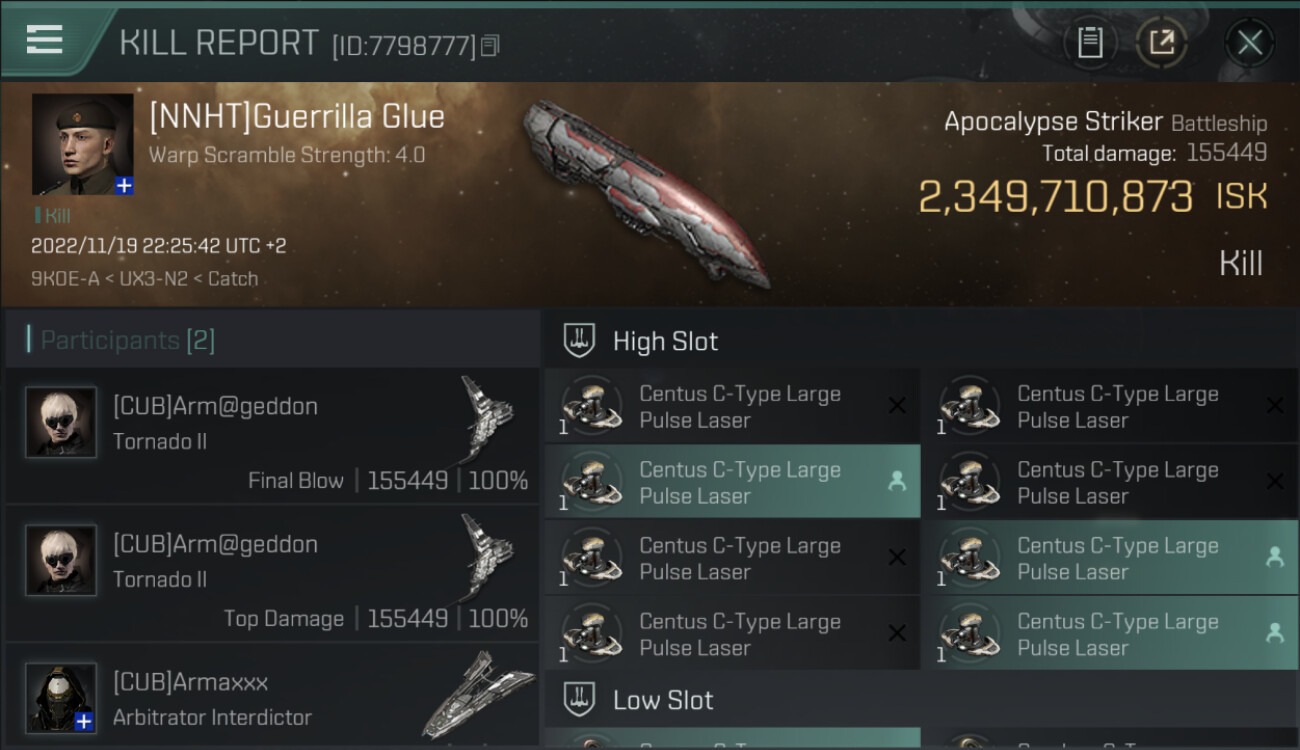Click the High Slot section icon
This screenshot has width=1300, height=750.
pyautogui.click(x=580, y=341)
